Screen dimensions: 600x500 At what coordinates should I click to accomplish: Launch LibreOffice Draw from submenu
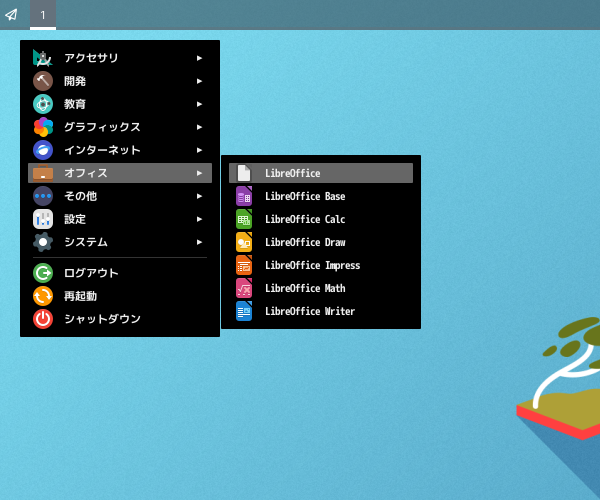tap(321, 242)
